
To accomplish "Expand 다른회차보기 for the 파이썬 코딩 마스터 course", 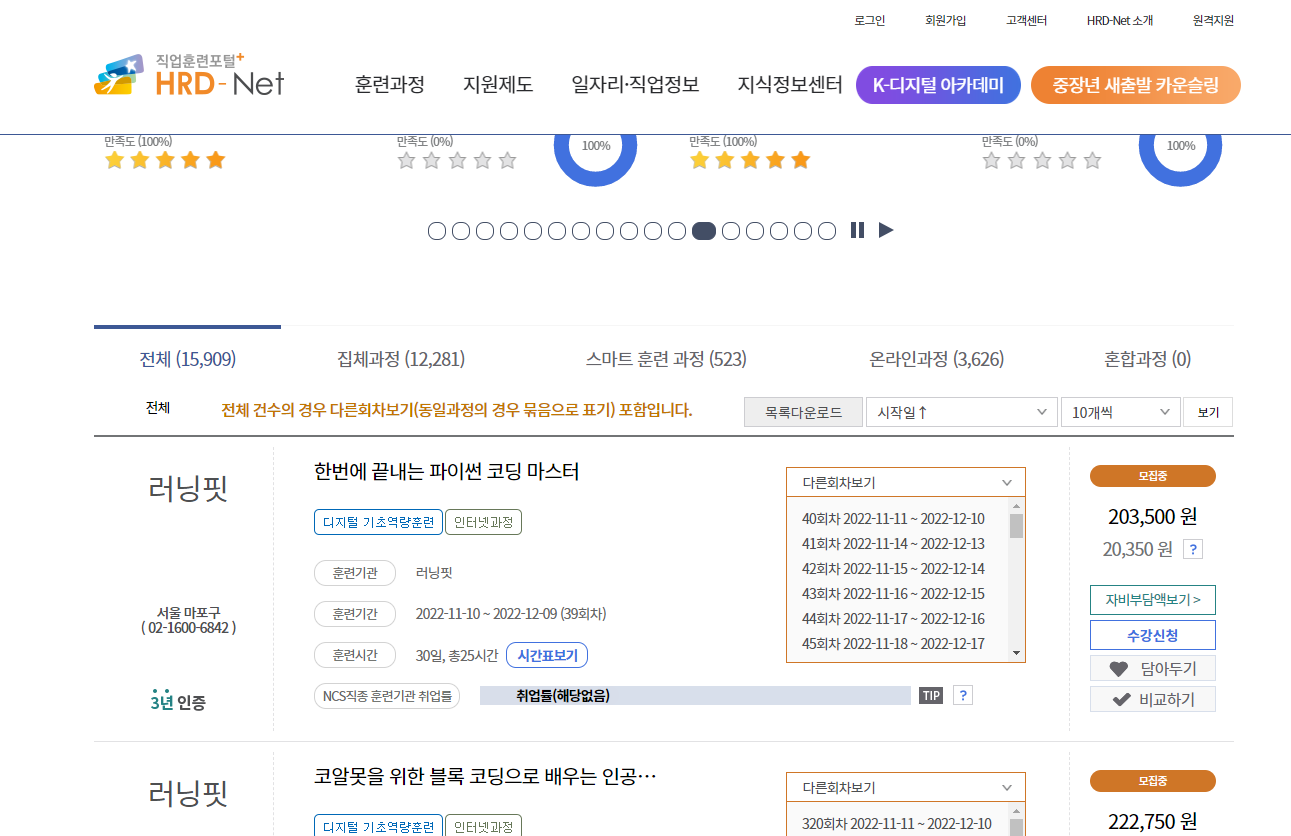I will (906, 482).
